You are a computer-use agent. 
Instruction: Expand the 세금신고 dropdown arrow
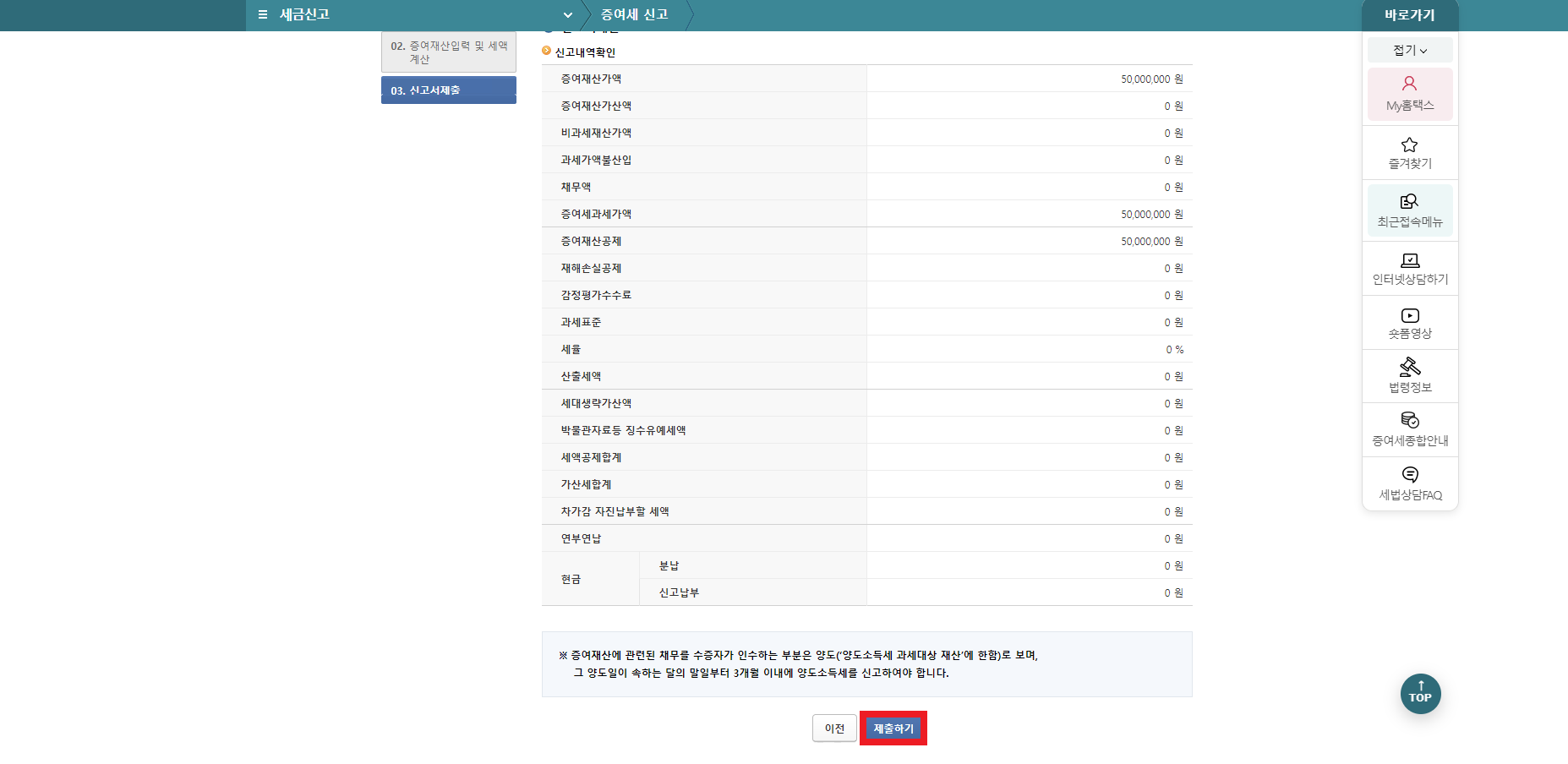[567, 14]
